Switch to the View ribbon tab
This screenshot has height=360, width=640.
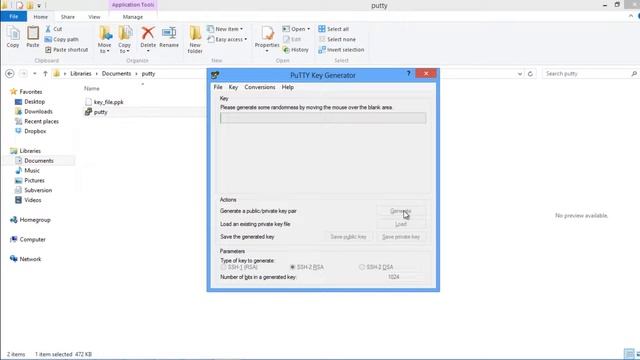click(94, 17)
